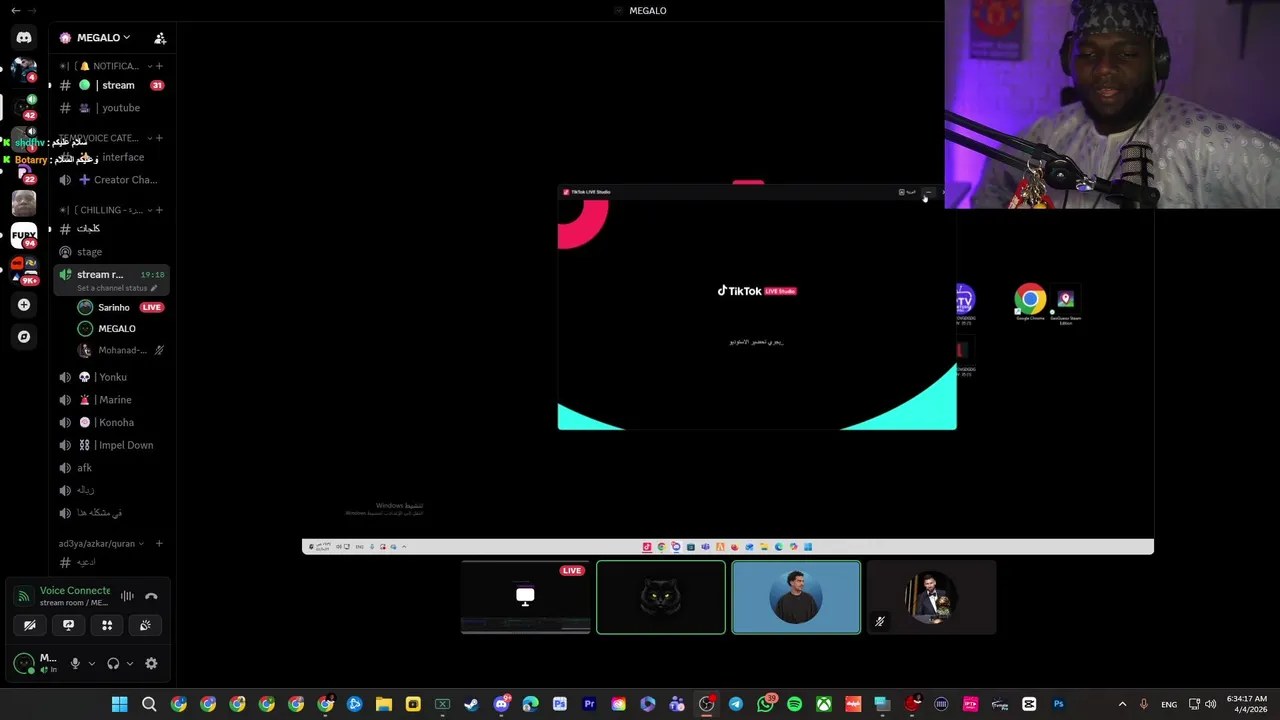The image size is (1280, 720).
Task: Select the stream r... voice channel
Action: click(100, 274)
